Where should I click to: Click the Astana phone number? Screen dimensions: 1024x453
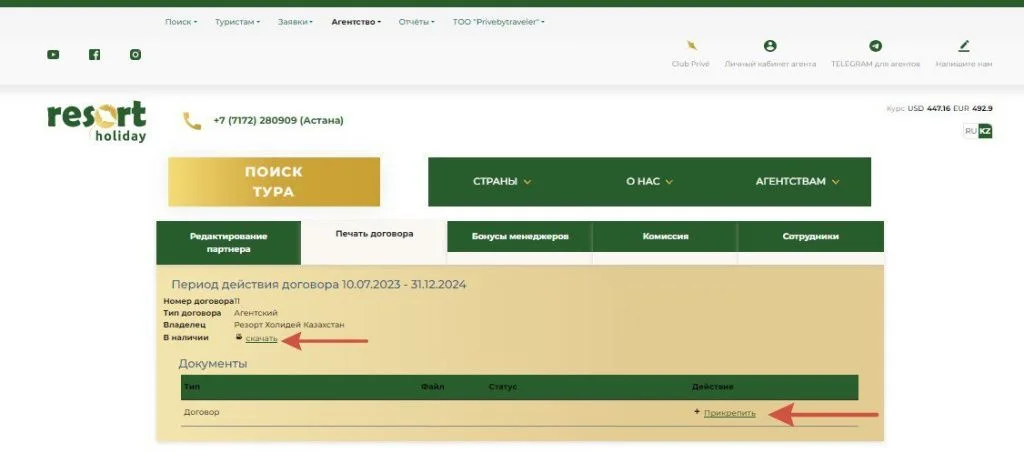click(x=278, y=120)
